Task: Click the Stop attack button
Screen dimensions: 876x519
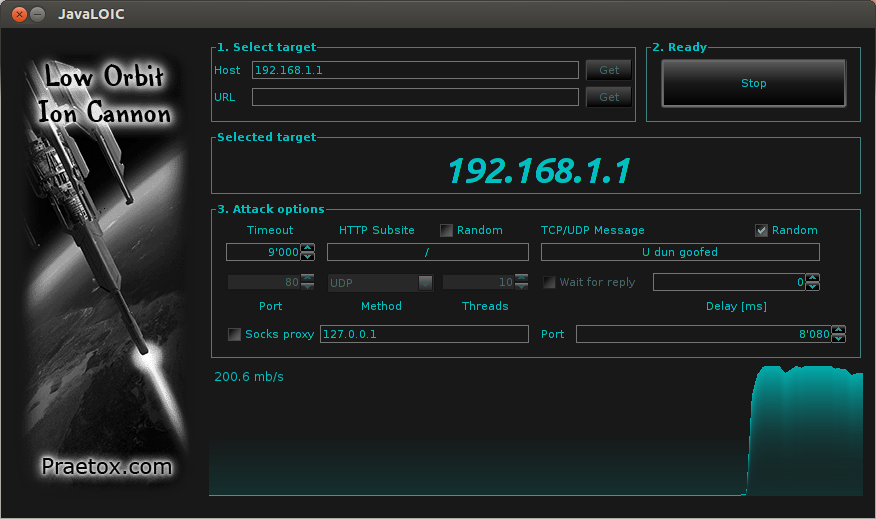Action: point(753,83)
